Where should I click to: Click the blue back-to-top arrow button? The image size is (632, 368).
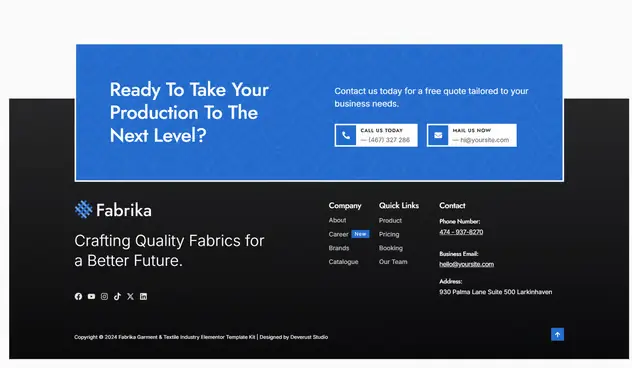(557, 334)
